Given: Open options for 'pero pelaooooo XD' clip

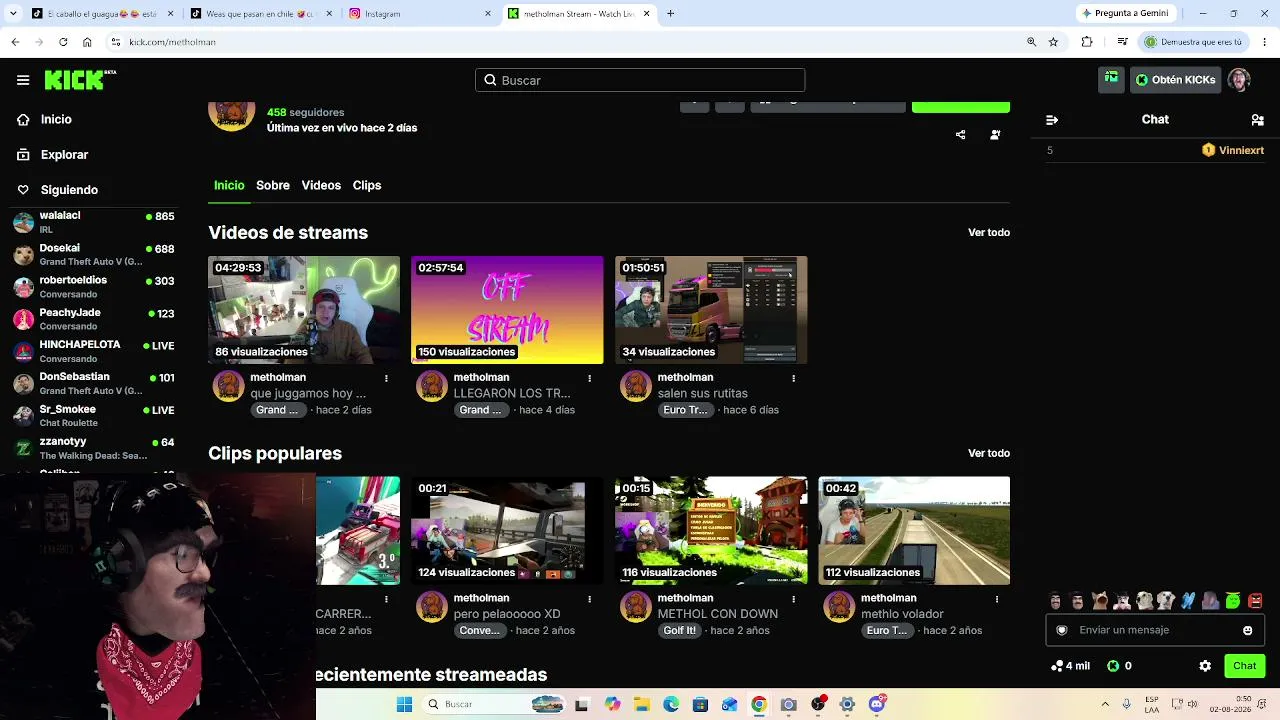Looking at the screenshot, I should tap(590, 599).
